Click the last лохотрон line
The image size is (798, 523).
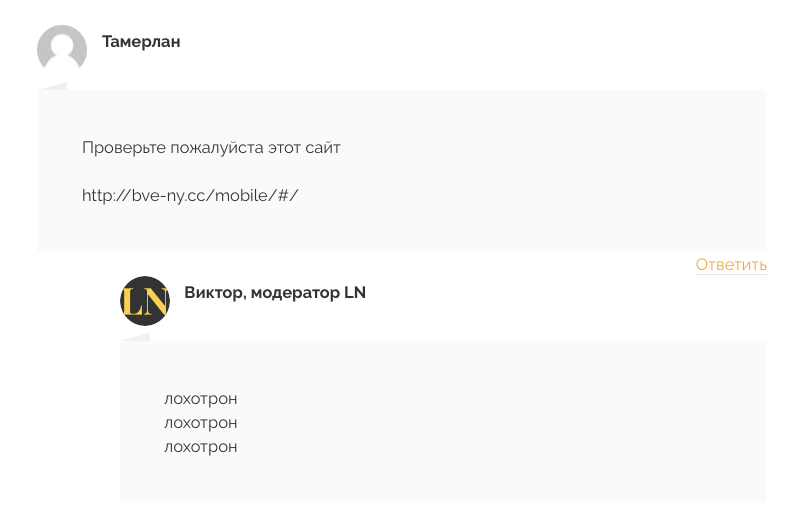tap(201, 447)
